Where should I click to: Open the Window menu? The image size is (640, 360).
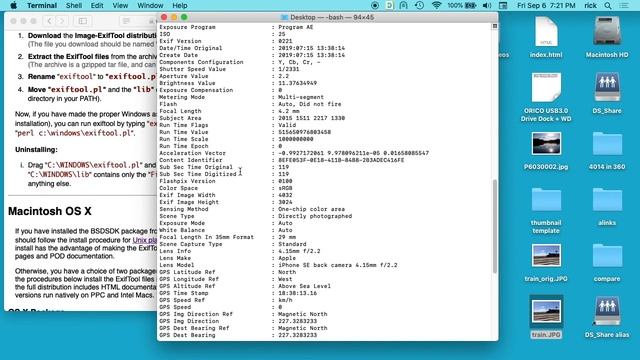tap(150, 5)
